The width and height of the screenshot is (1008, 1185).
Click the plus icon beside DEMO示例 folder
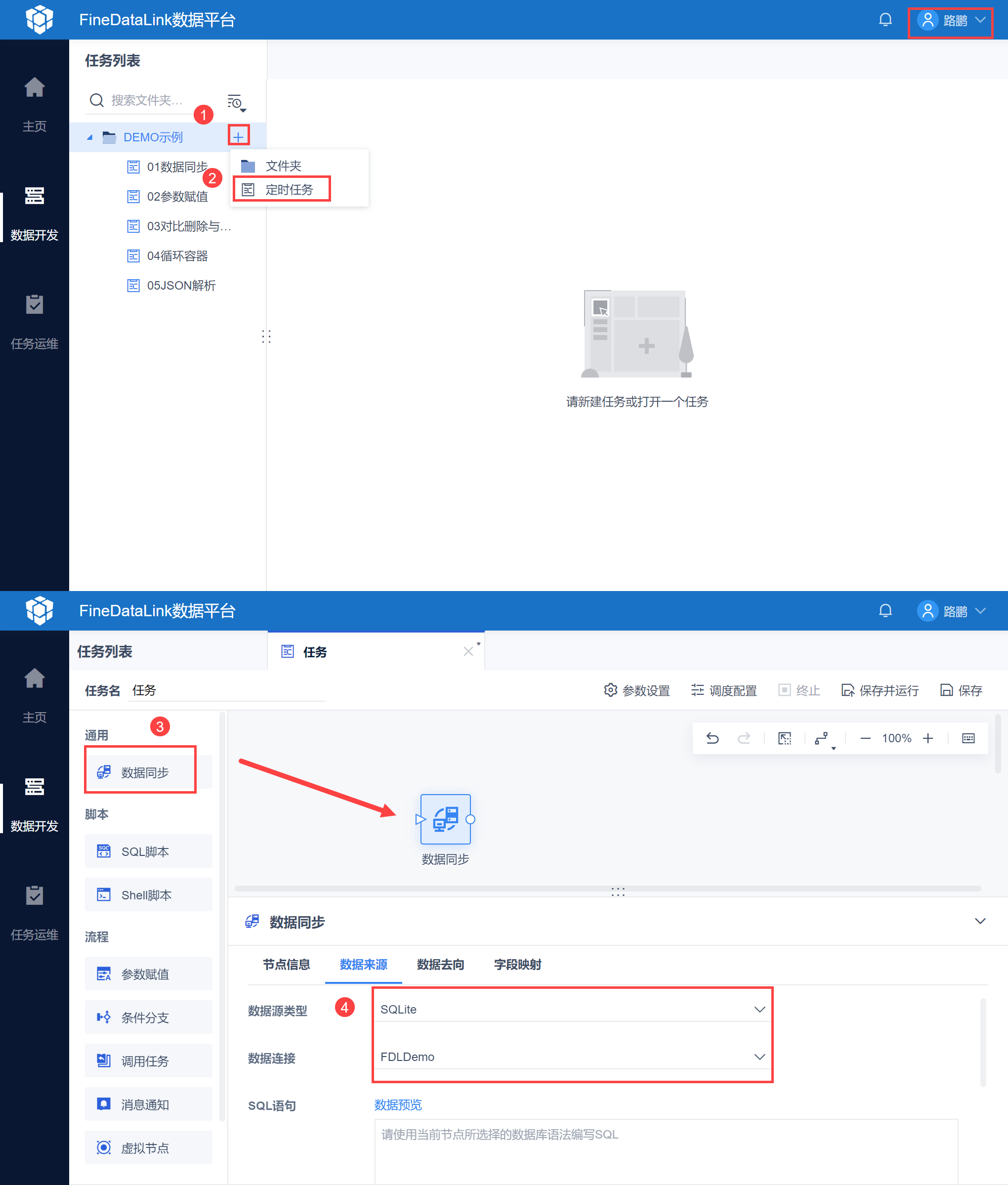pyautogui.click(x=238, y=136)
